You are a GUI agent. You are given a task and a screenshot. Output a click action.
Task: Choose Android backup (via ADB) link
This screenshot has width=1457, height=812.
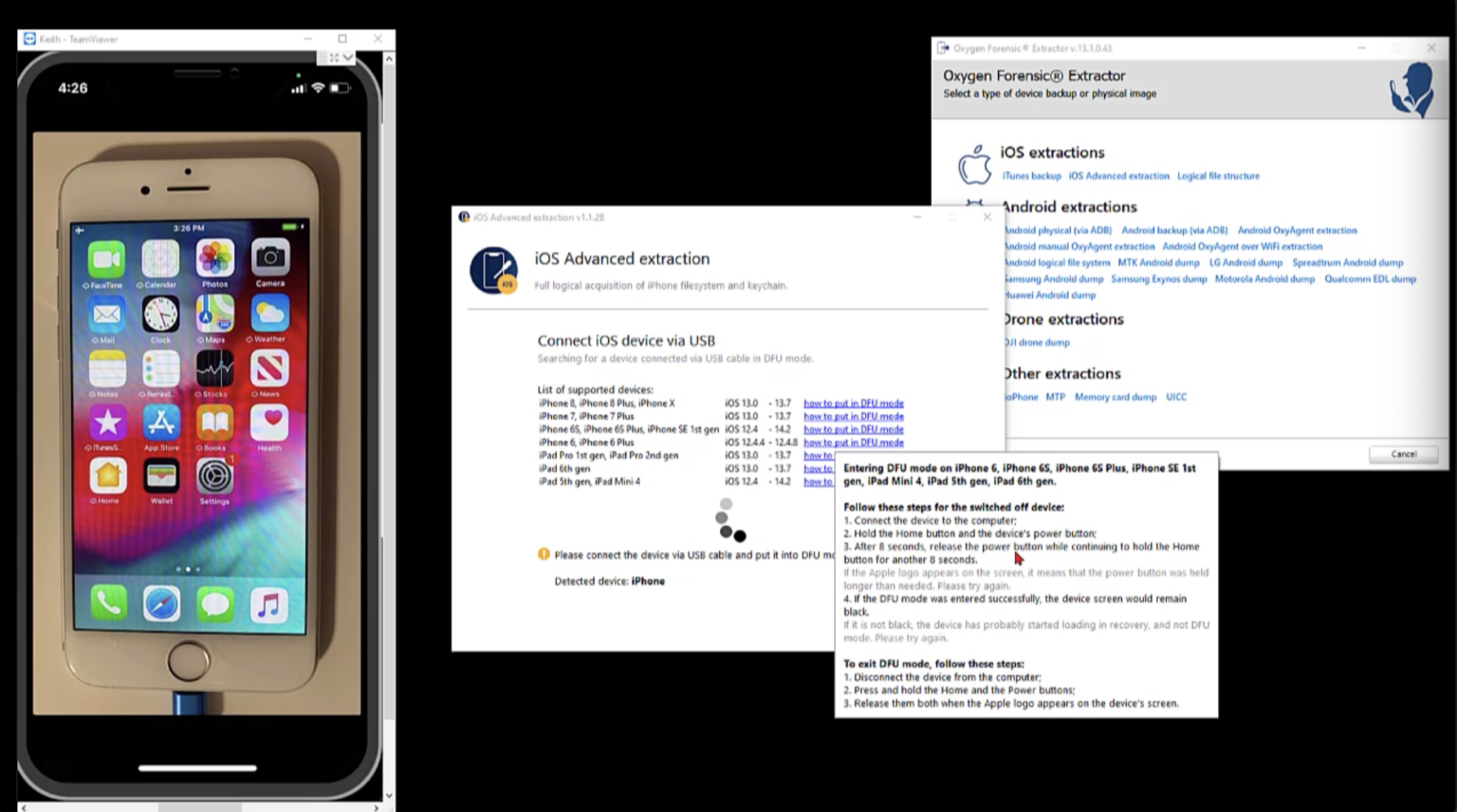1174,231
